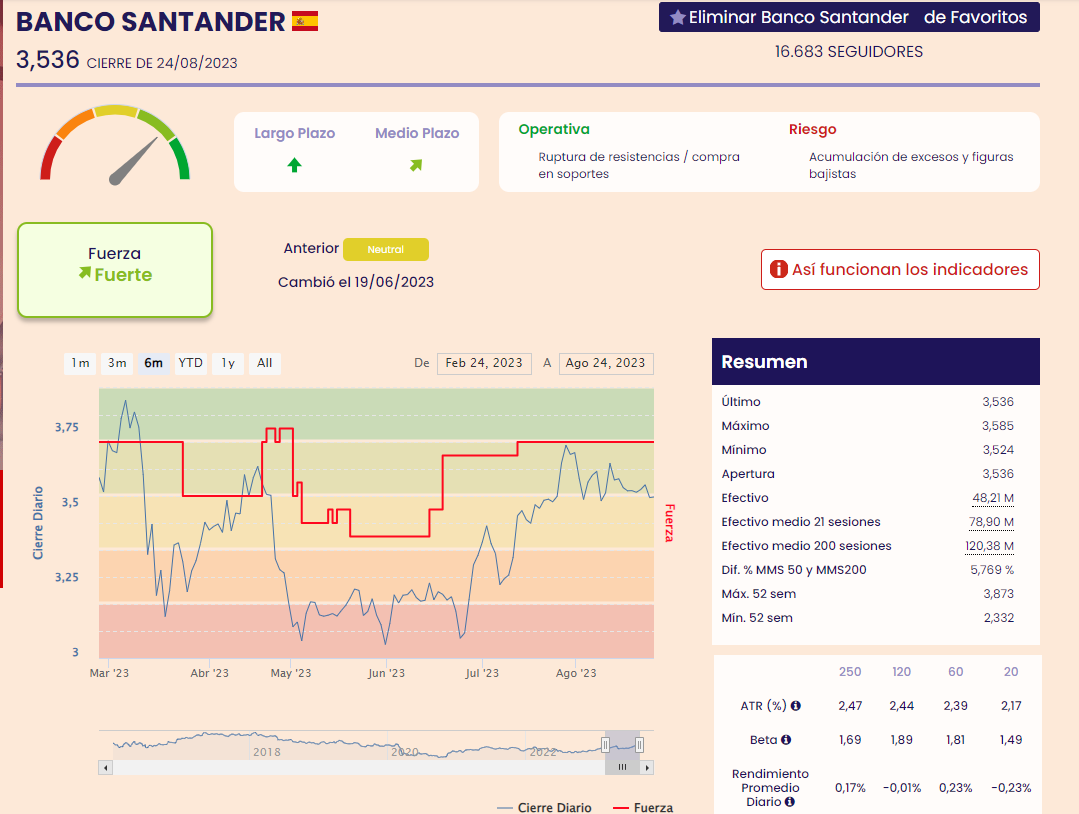The image size is (1079, 814).
Task: Click the star icon in Eliminar de Favoritos
Action: pos(678,17)
